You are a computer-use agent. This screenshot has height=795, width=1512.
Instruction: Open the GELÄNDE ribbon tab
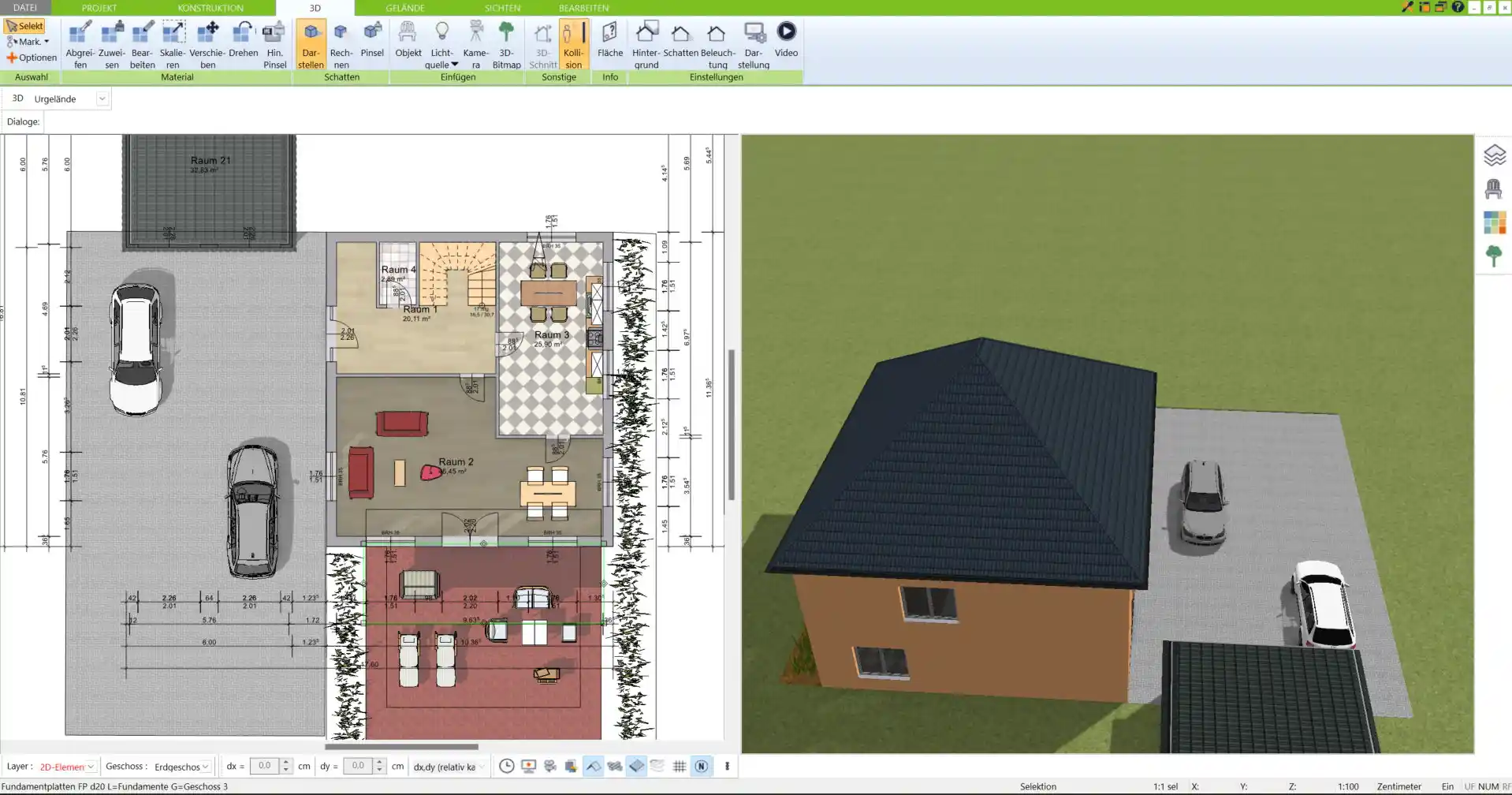404,8
